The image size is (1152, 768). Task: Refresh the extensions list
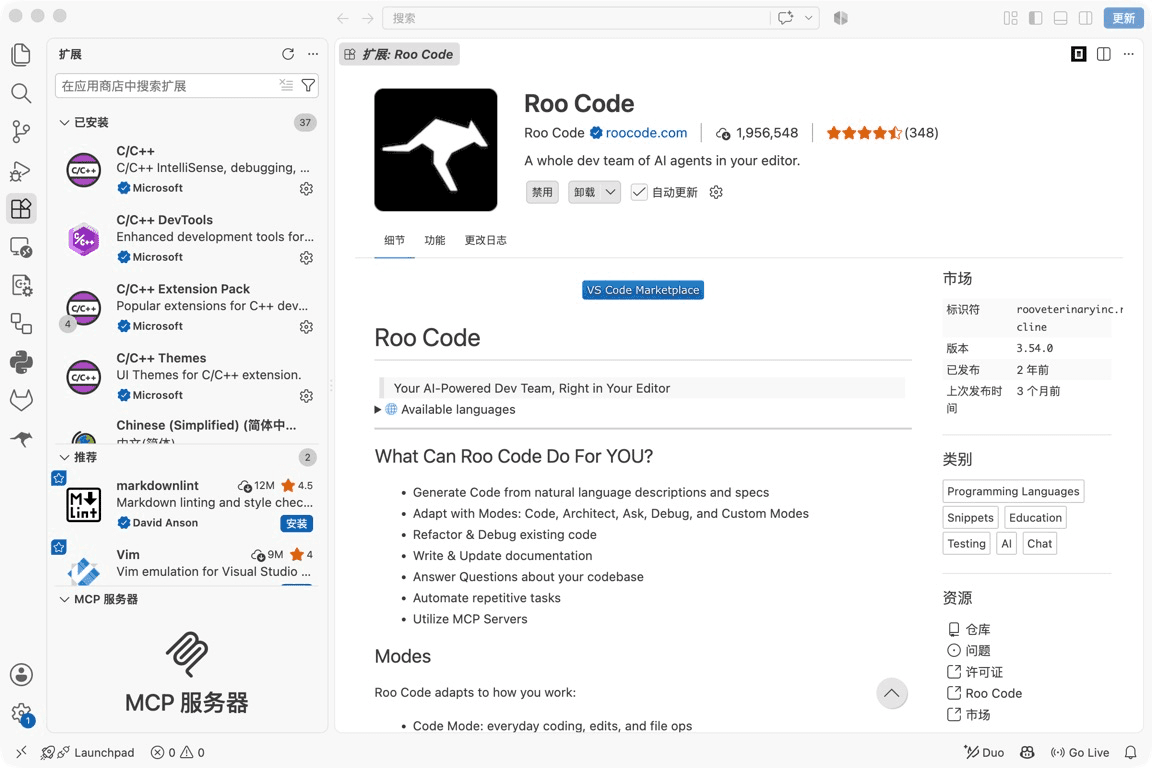(x=288, y=54)
